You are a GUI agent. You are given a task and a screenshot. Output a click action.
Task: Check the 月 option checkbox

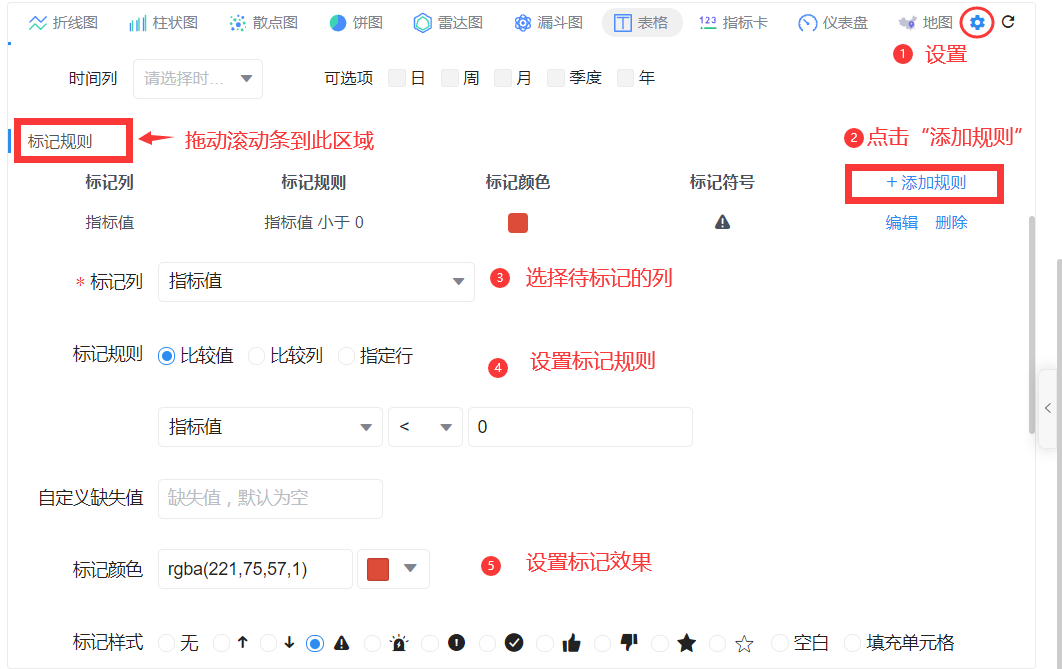[x=503, y=78]
